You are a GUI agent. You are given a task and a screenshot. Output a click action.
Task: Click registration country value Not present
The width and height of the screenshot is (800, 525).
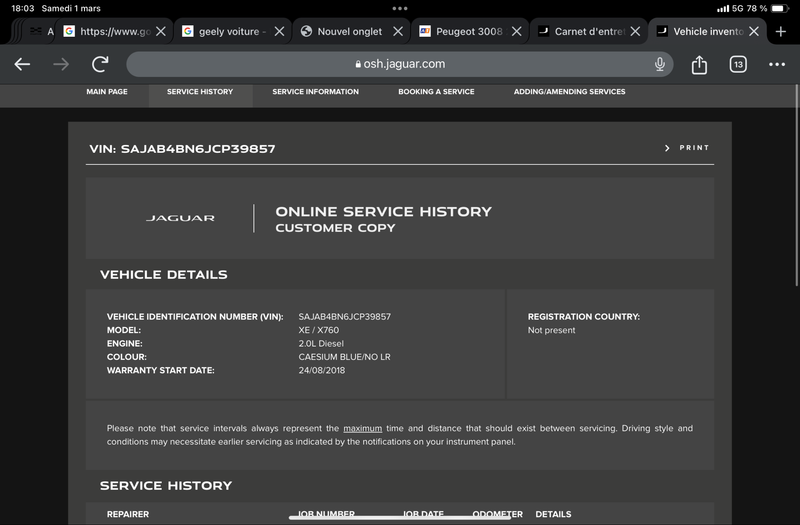[552, 330]
